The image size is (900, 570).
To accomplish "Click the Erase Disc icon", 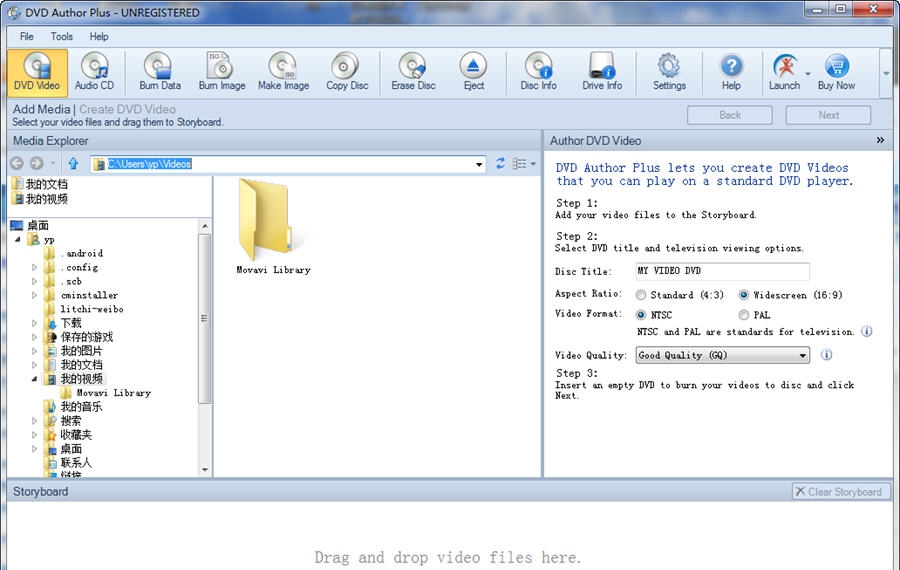I will [x=413, y=71].
